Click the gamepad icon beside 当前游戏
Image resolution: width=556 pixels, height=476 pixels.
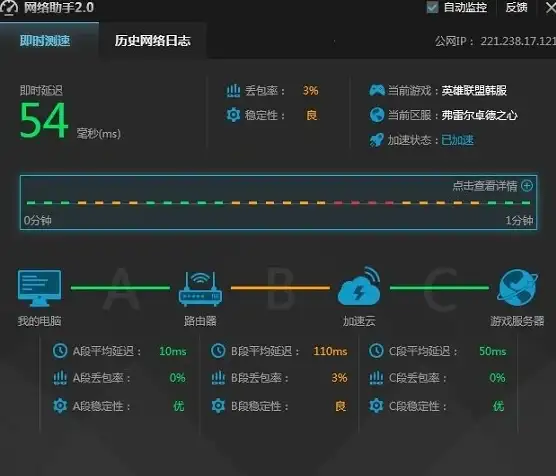click(377, 90)
